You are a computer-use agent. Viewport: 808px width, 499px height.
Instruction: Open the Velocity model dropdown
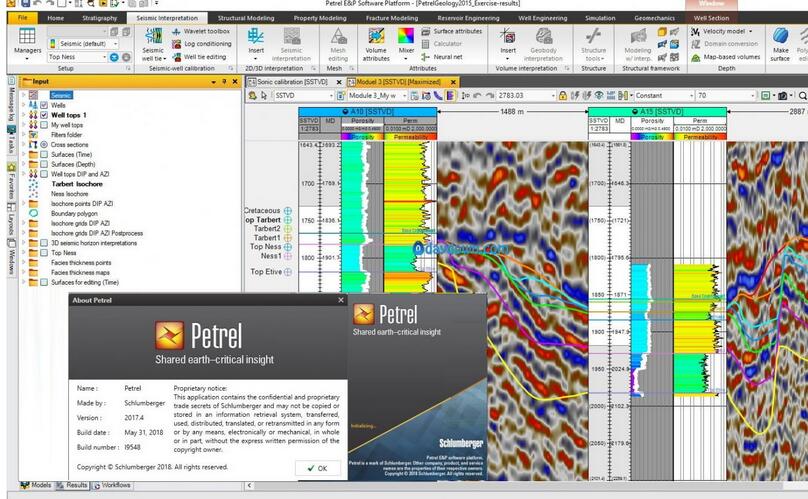[x=750, y=31]
